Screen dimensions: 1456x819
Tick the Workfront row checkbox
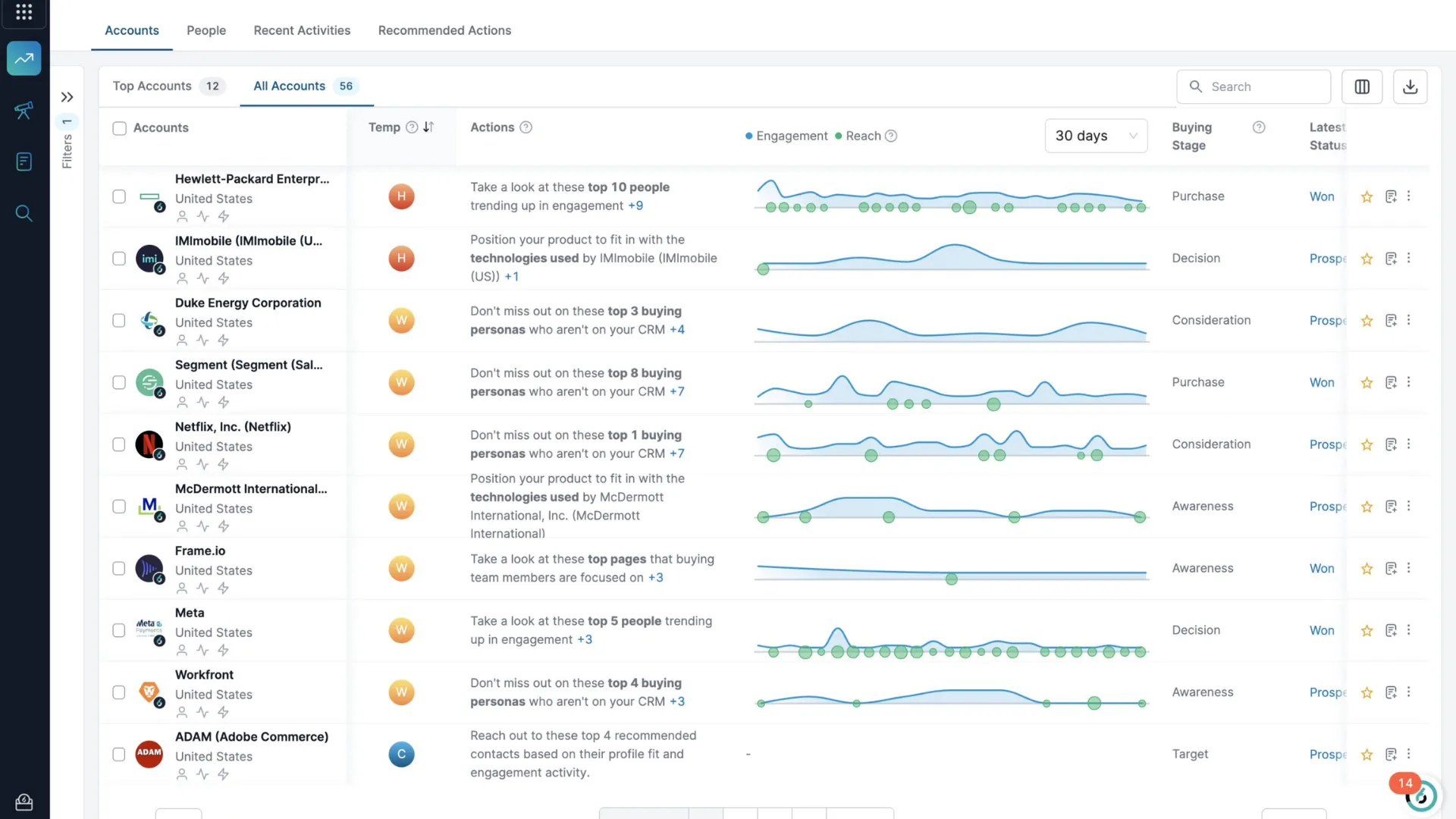point(119,692)
